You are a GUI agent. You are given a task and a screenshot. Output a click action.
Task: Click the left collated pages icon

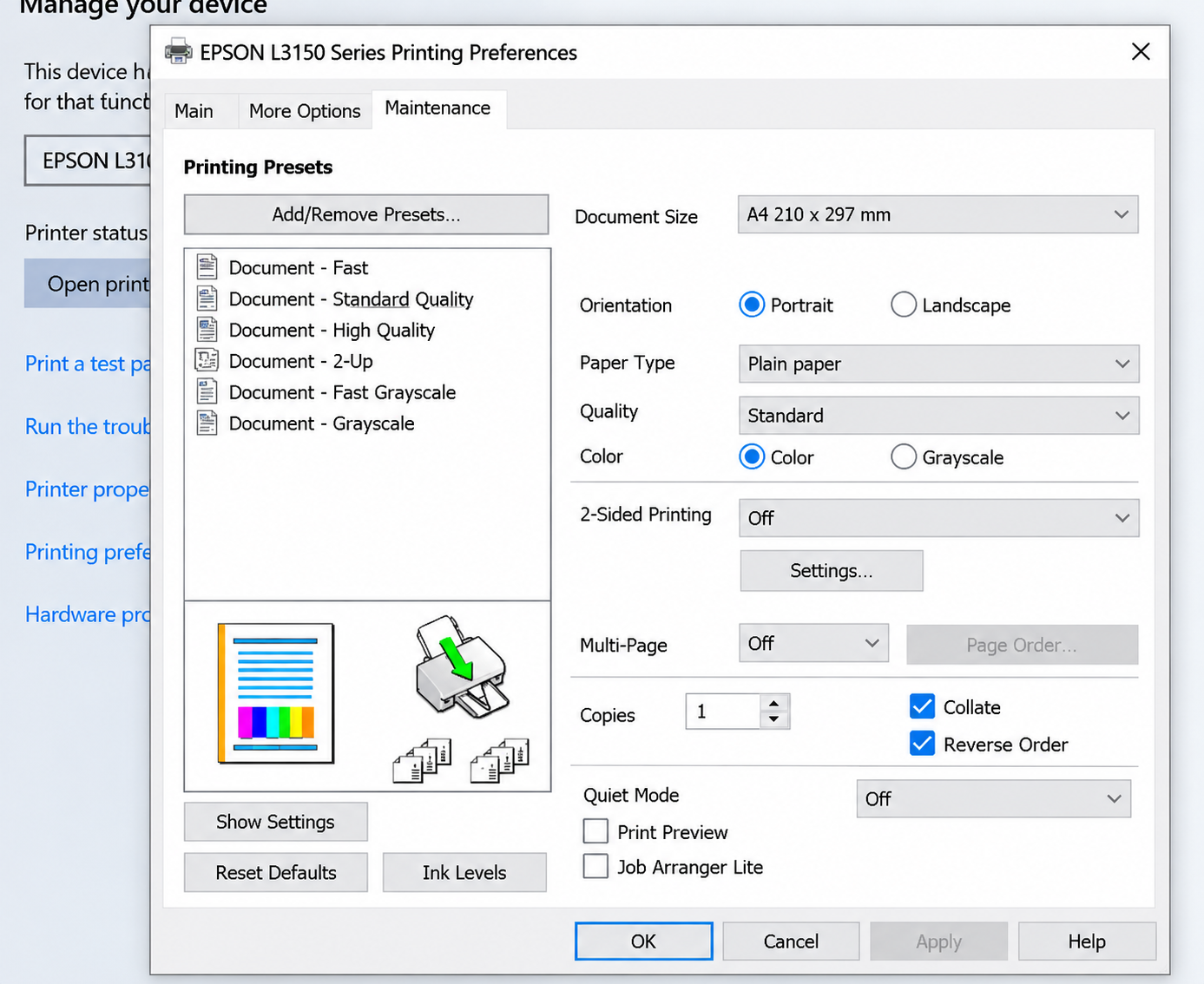point(422,761)
